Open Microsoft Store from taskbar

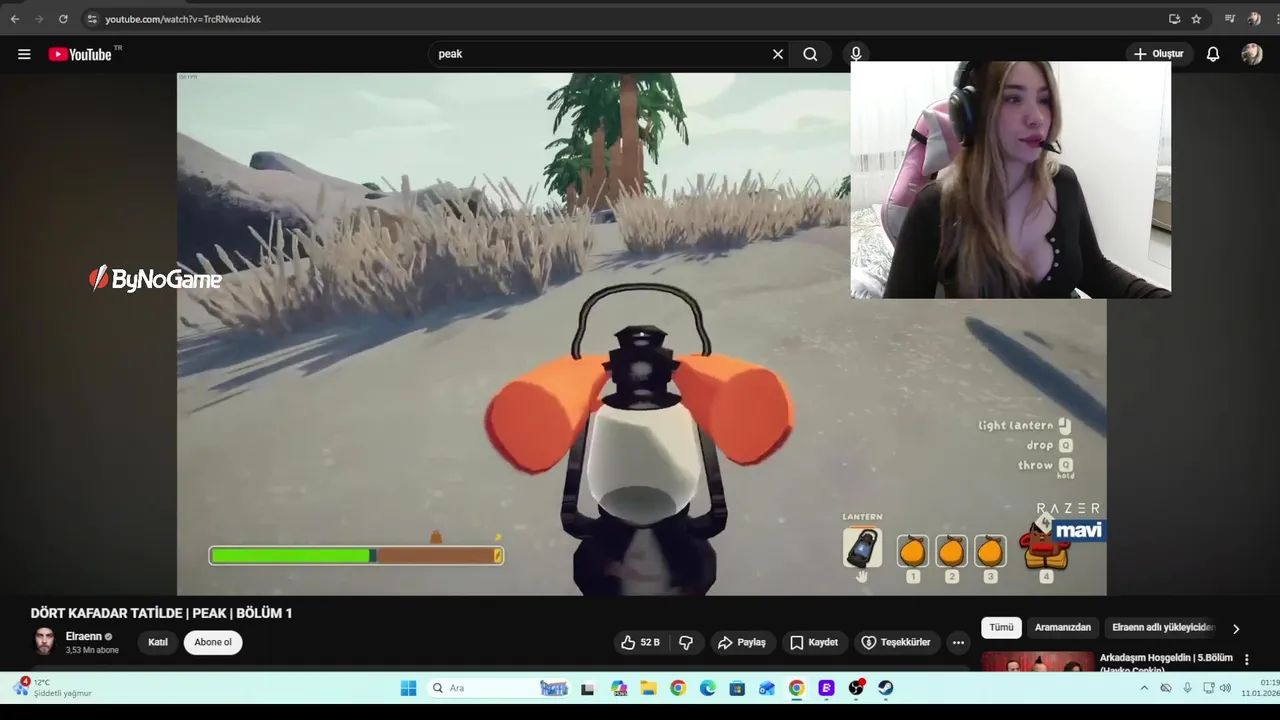click(737, 688)
